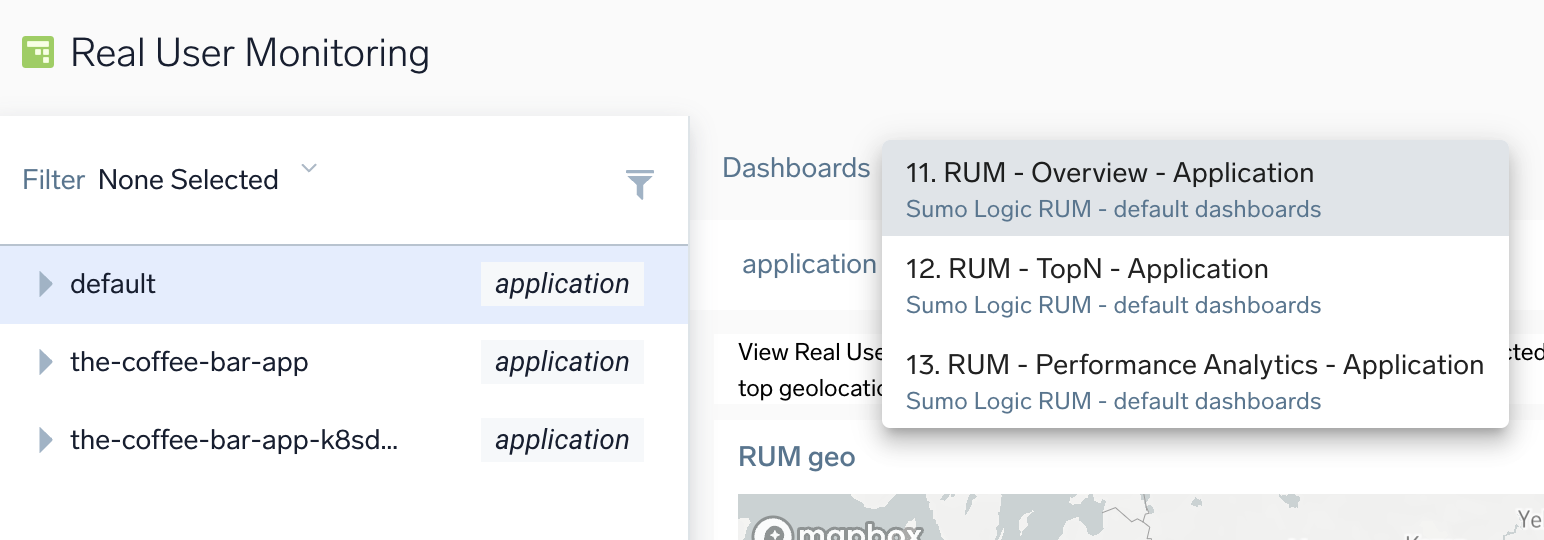Click the mapbox logo on the map

point(838,530)
